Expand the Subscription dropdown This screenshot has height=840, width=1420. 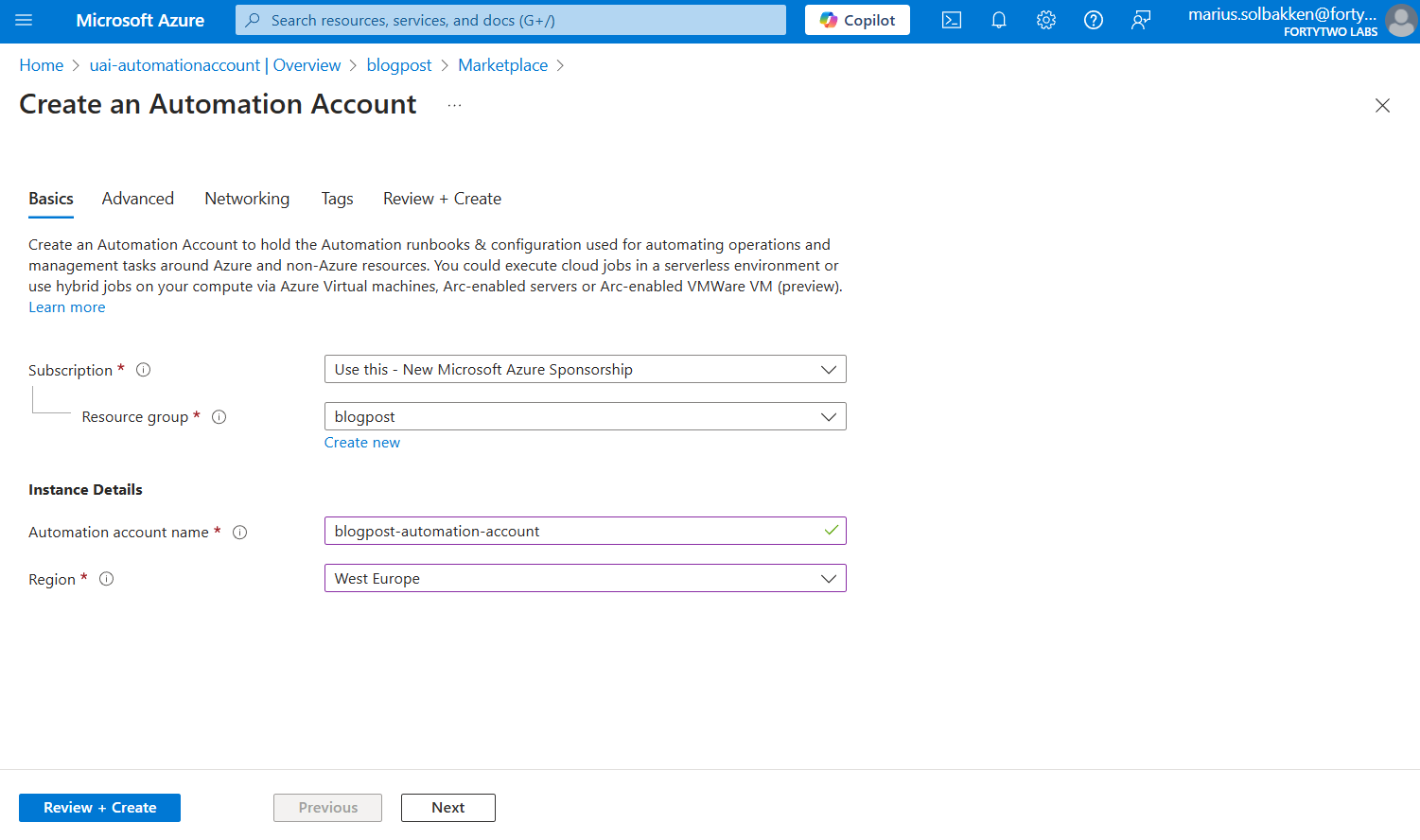pos(585,370)
